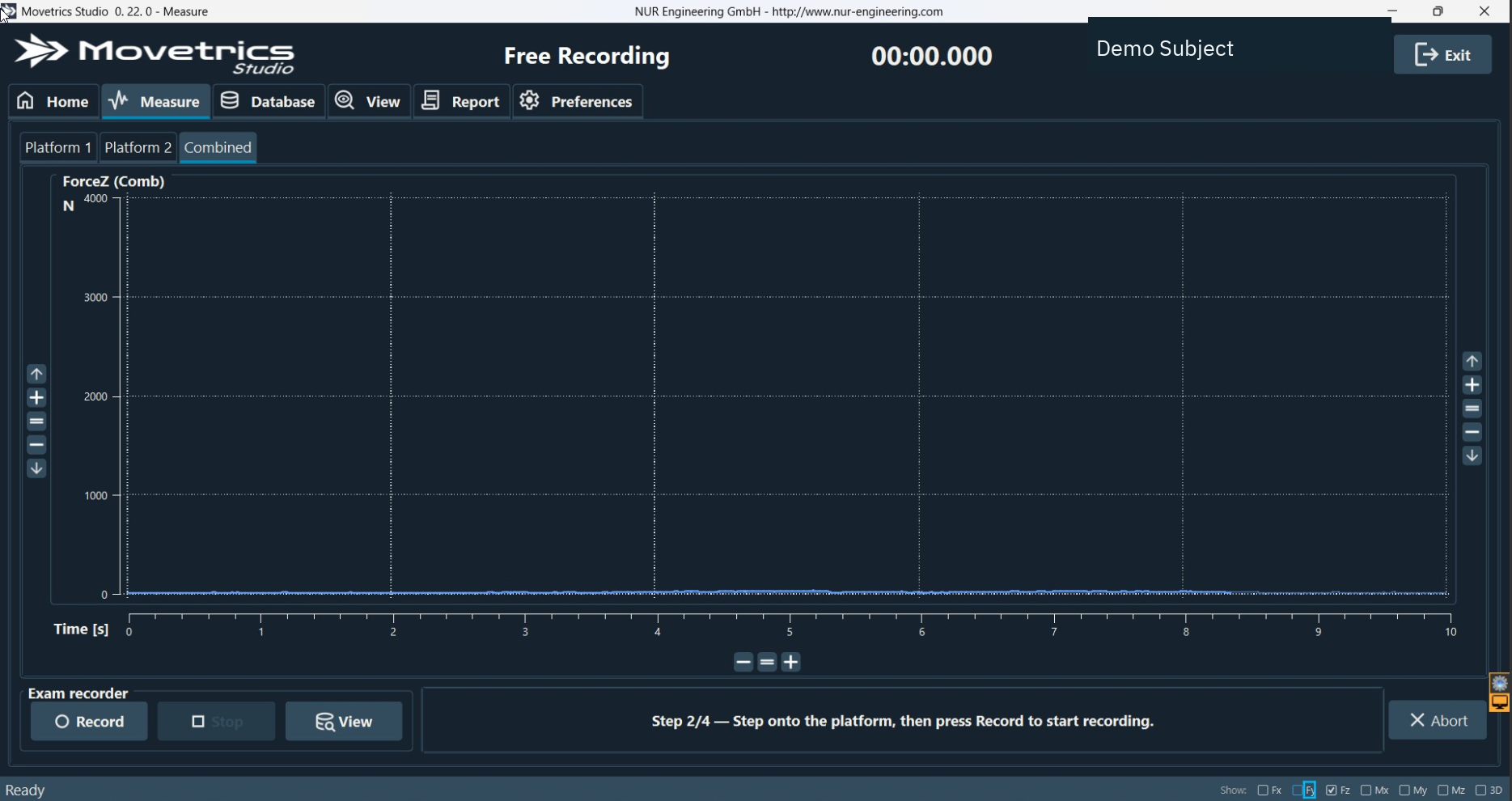Restore down the application window
Image resolution: width=1512 pixels, height=801 pixels.
(1438, 11)
